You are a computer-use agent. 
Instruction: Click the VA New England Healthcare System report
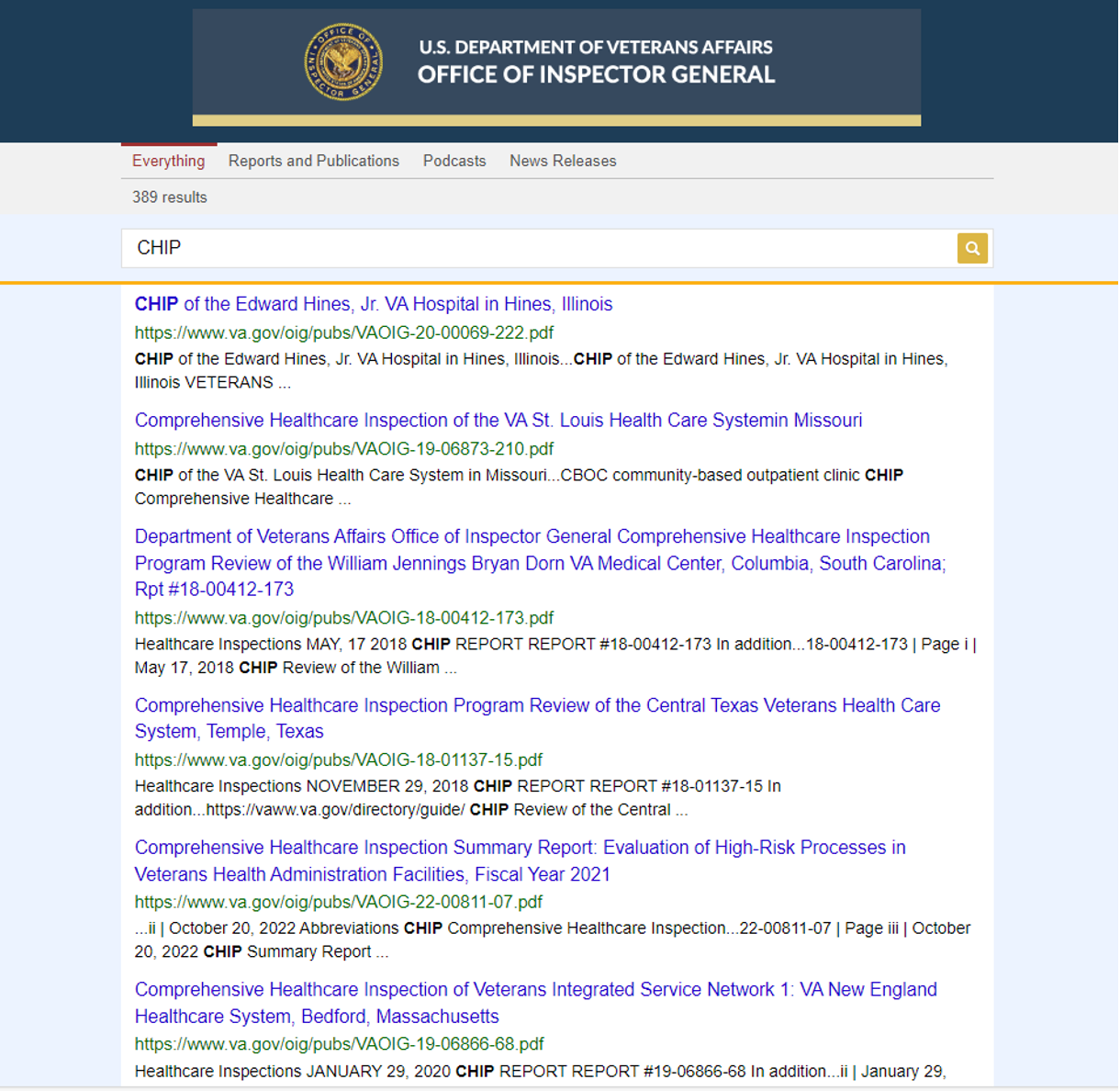[x=535, y=1003]
